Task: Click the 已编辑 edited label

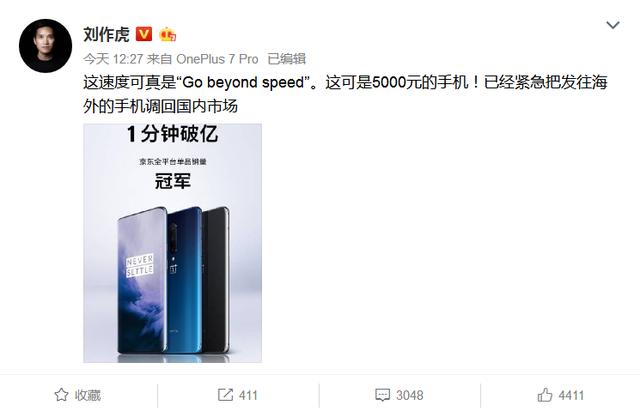Action: tap(287, 59)
